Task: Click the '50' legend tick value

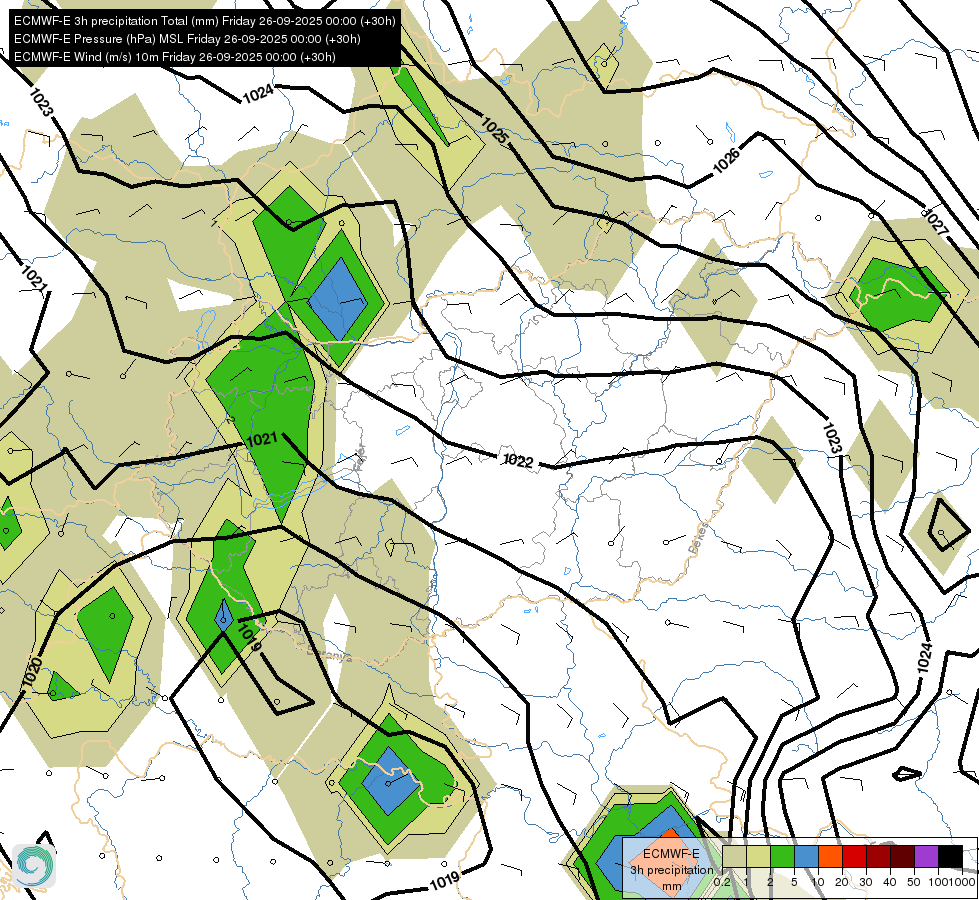Action: coord(914,882)
